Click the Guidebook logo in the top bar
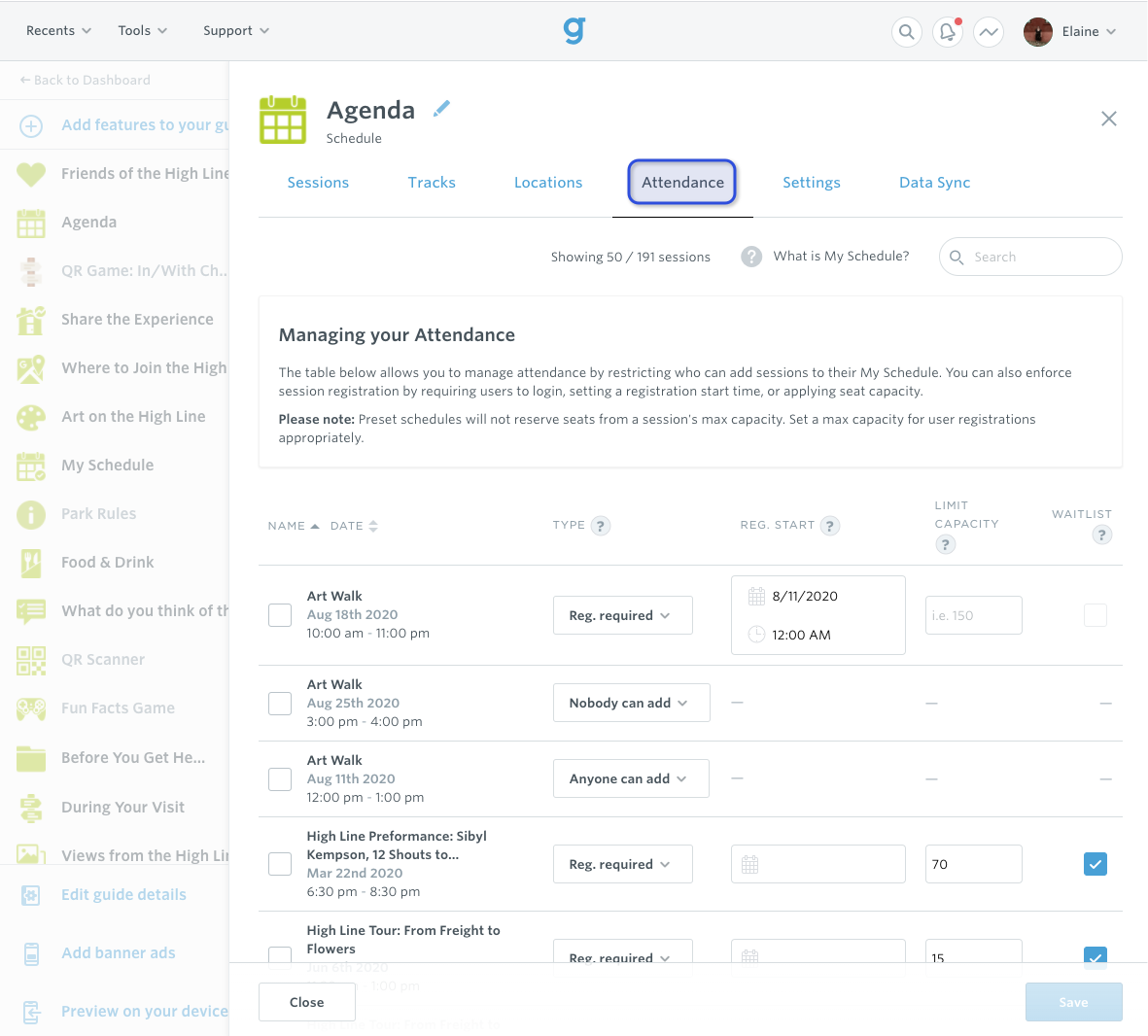Screen dimensions: 1148x1036 pyautogui.click(x=574, y=30)
